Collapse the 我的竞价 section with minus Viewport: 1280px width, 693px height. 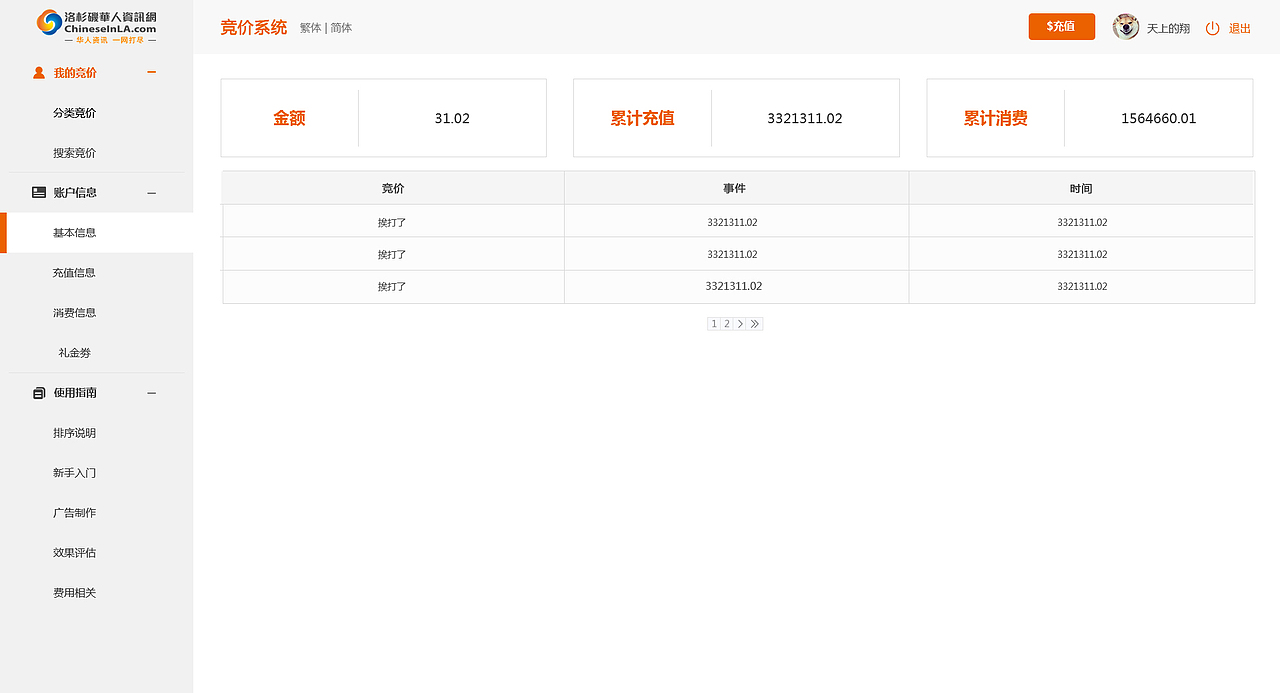click(x=152, y=72)
